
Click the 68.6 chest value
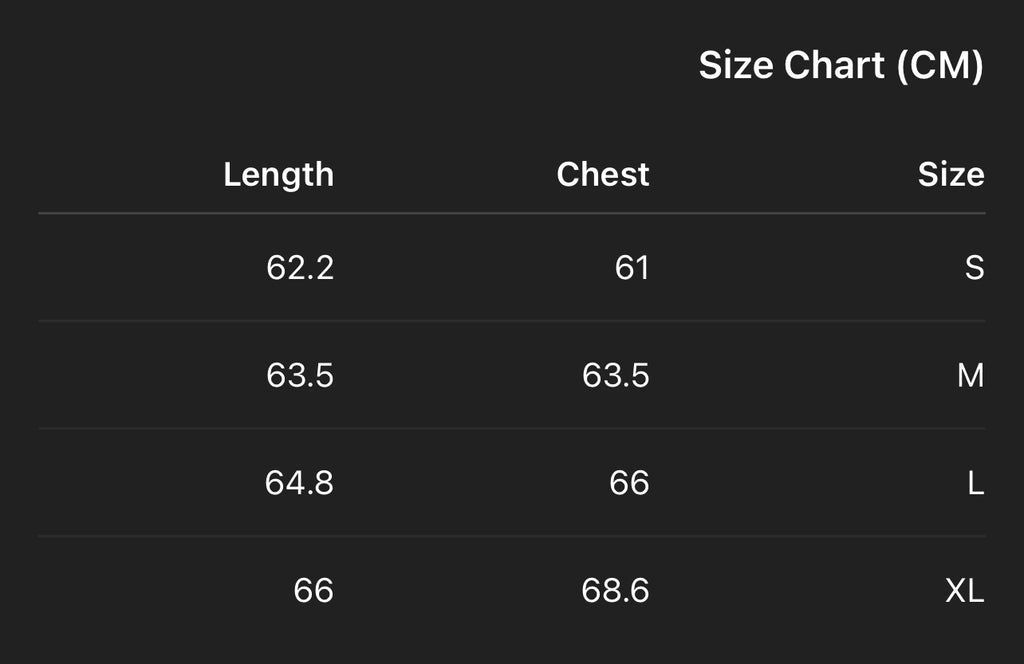pos(615,591)
